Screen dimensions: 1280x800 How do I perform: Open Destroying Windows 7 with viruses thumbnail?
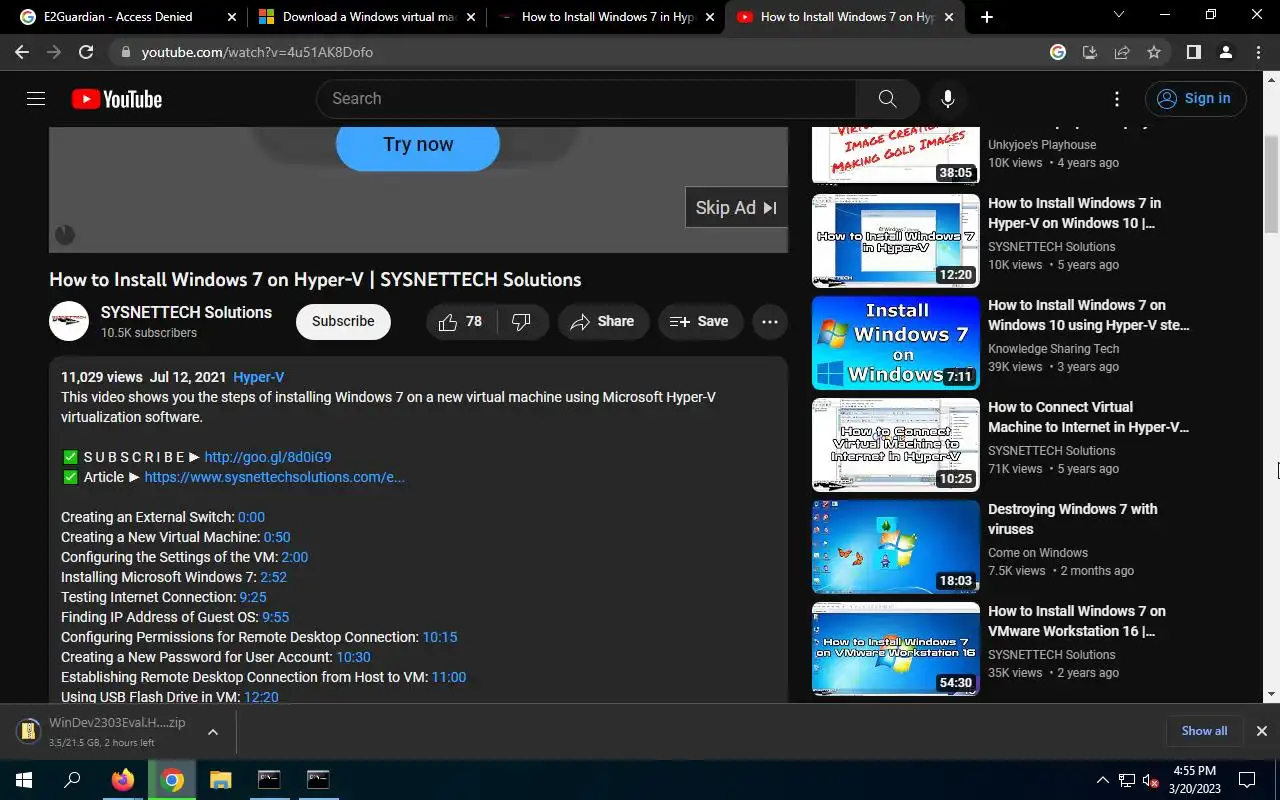[x=896, y=547]
